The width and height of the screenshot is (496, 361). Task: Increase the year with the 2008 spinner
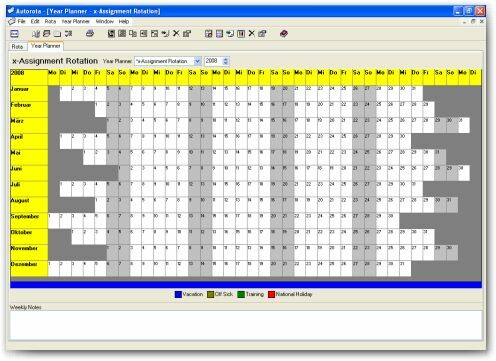point(226,59)
